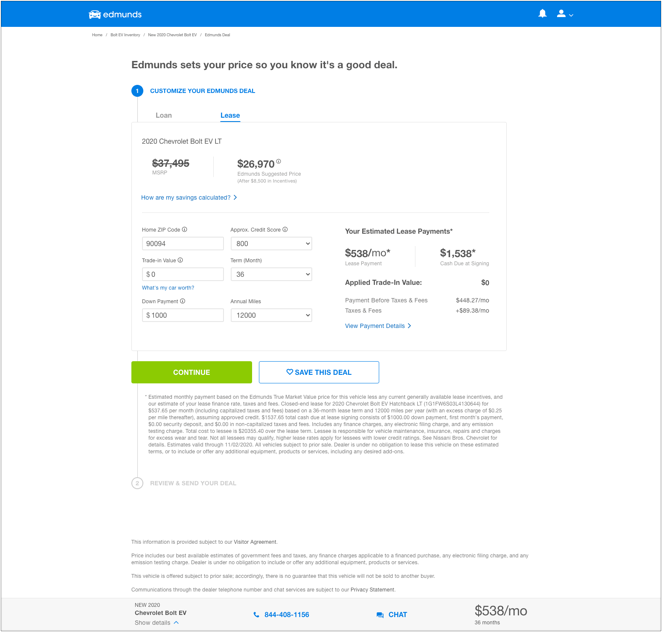Open What's my car worth link
The image size is (662, 632).
pyautogui.click(x=168, y=288)
